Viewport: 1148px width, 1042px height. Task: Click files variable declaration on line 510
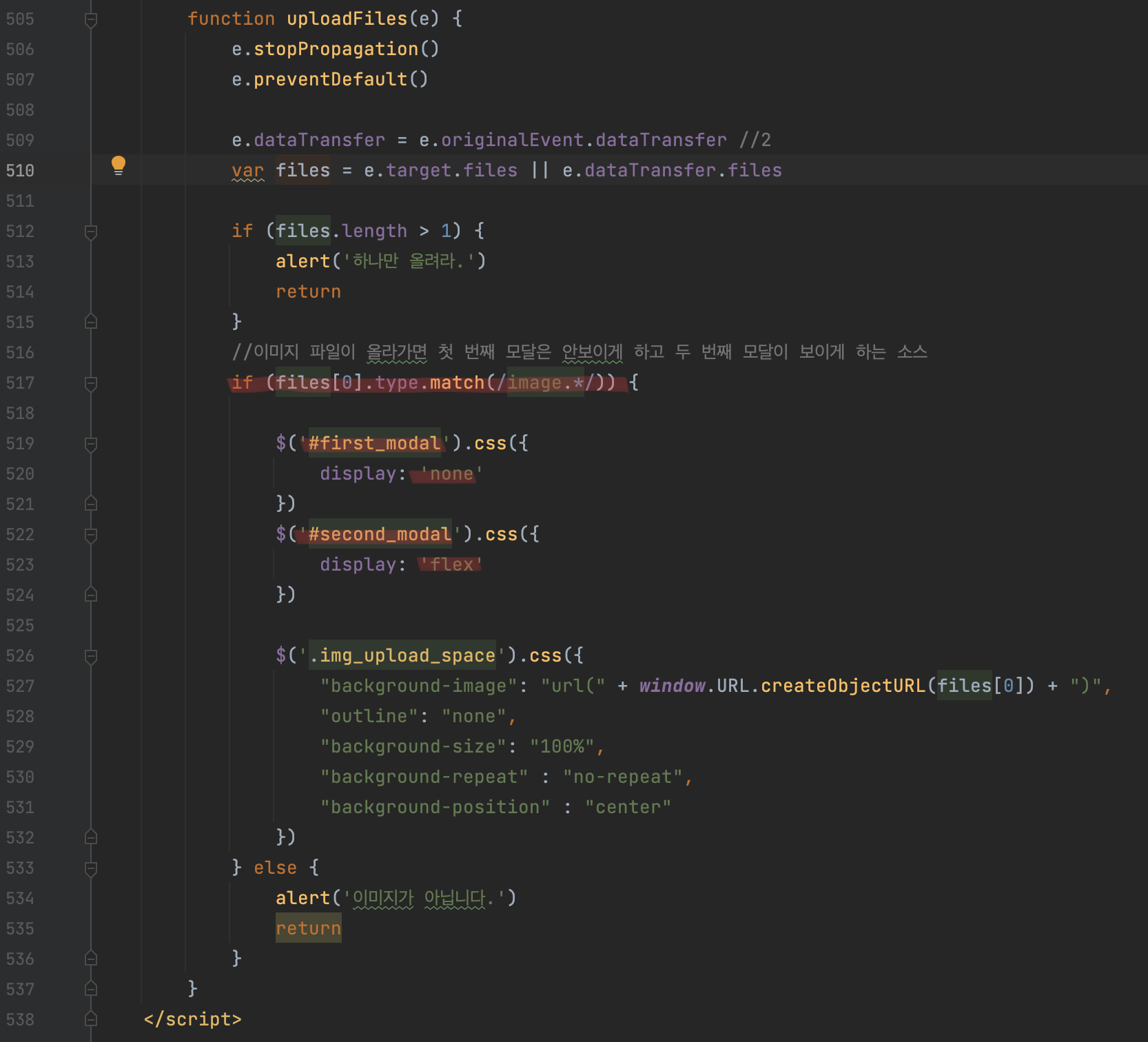tap(303, 170)
